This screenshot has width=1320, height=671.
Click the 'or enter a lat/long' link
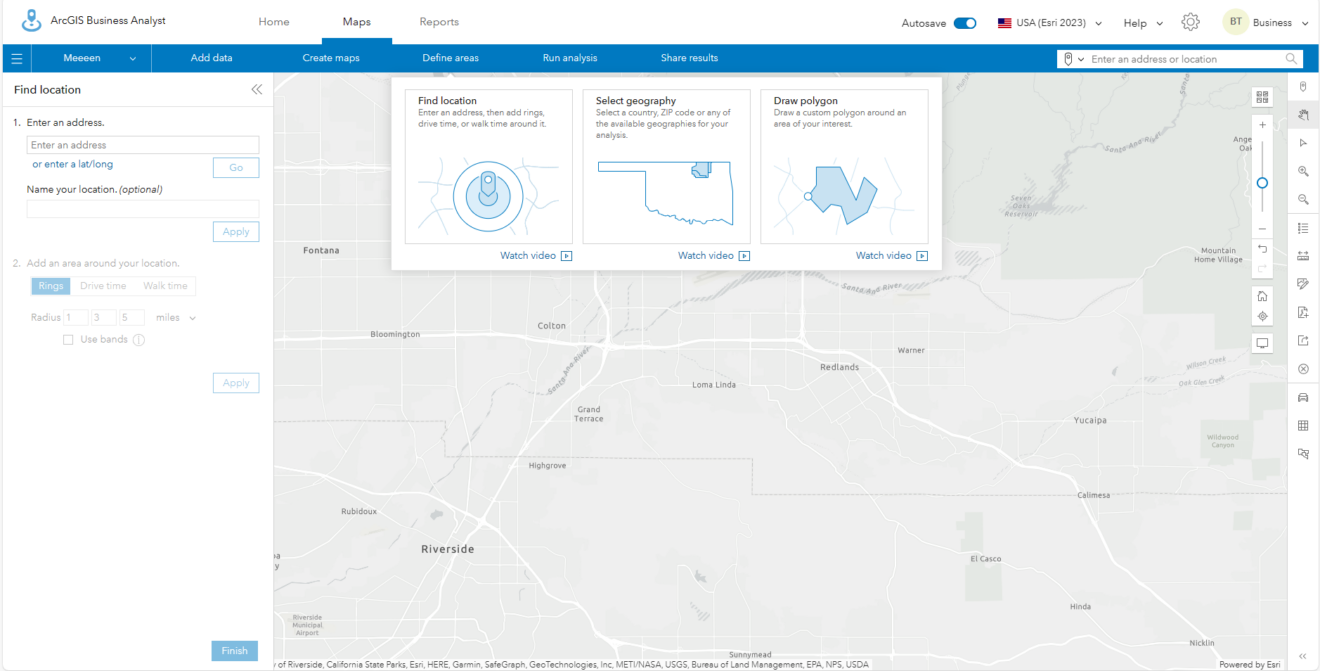[x=73, y=164]
